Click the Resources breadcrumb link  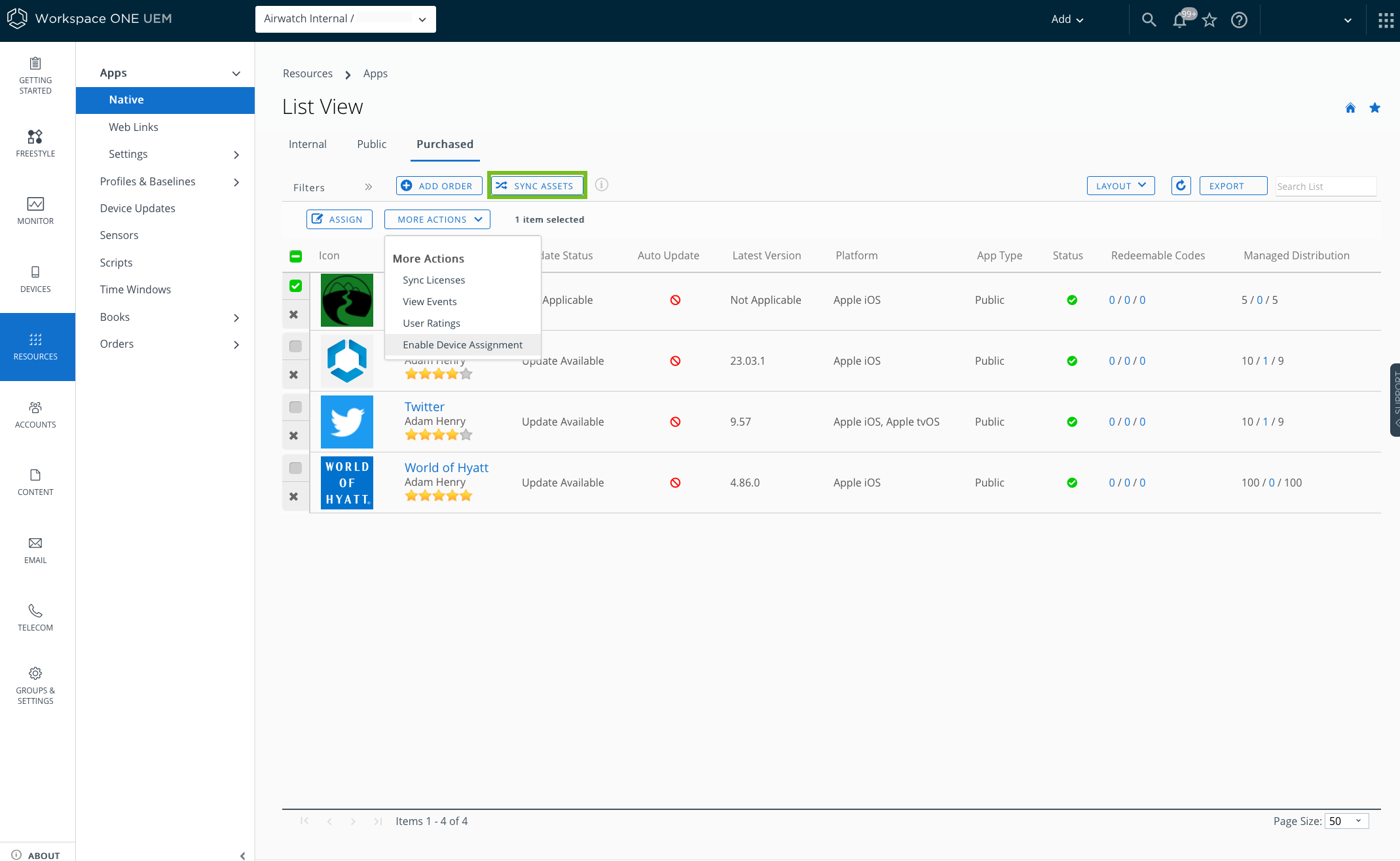click(308, 73)
